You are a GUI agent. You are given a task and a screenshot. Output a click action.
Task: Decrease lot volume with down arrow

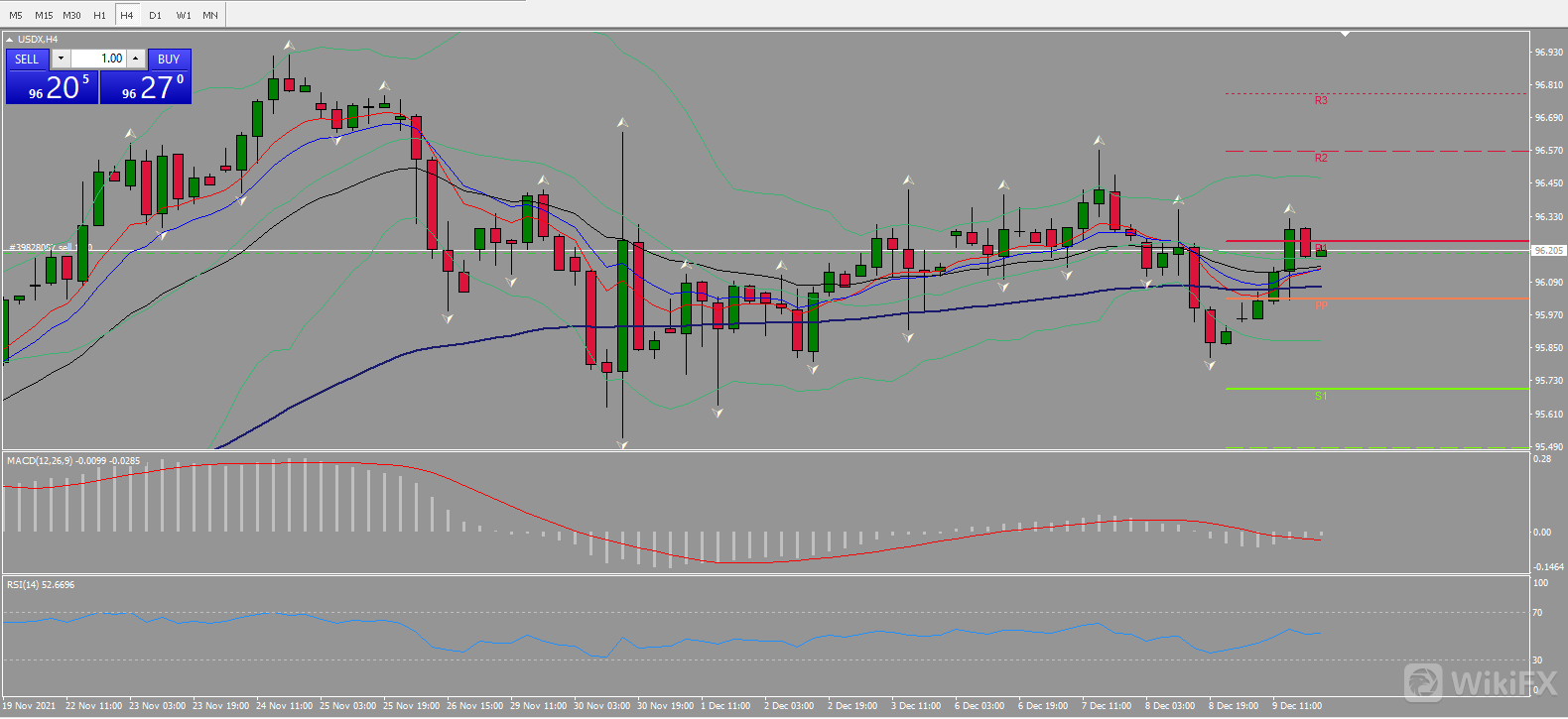(x=61, y=59)
